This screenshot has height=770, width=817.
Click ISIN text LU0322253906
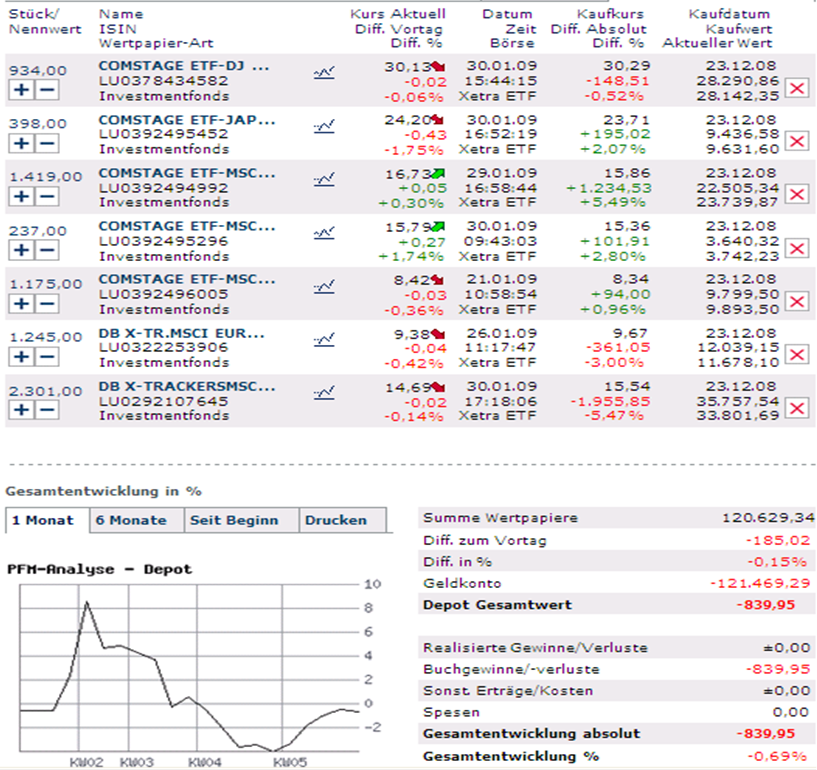point(163,347)
